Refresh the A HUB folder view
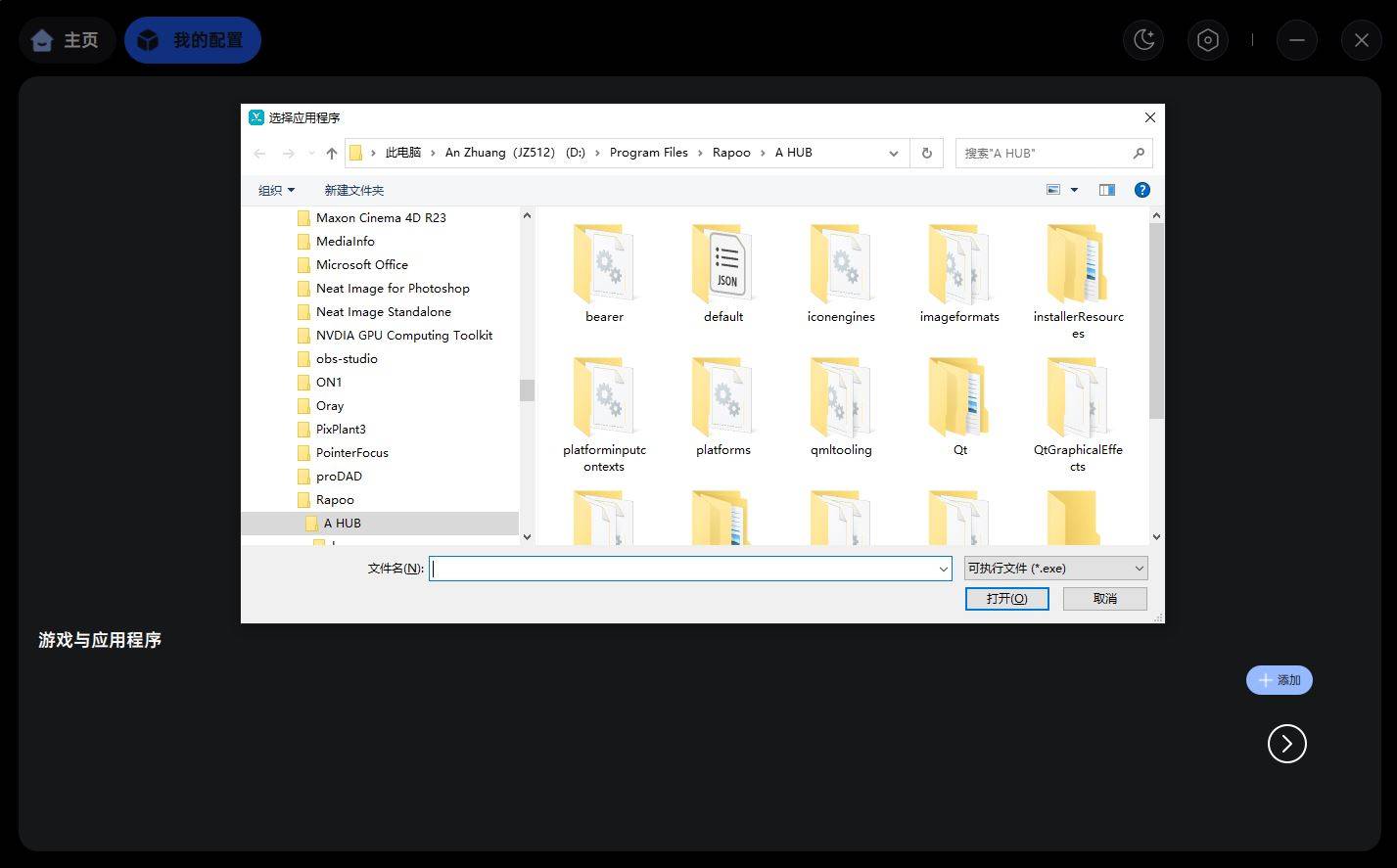This screenshot has width=1397, height=868. click(926, 153)
